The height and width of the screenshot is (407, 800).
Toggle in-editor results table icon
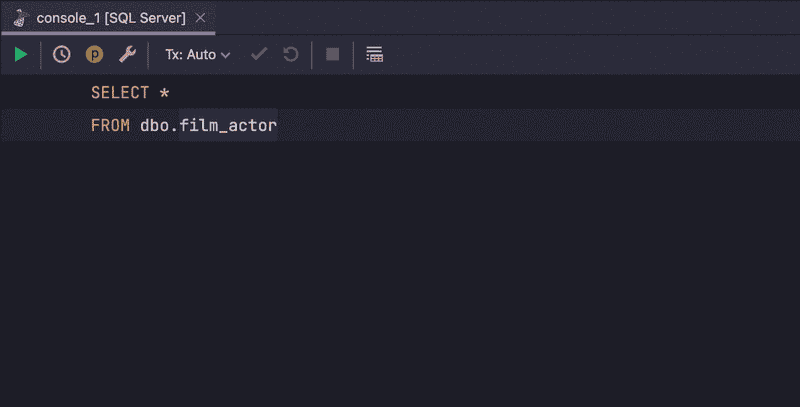[374, 54]
